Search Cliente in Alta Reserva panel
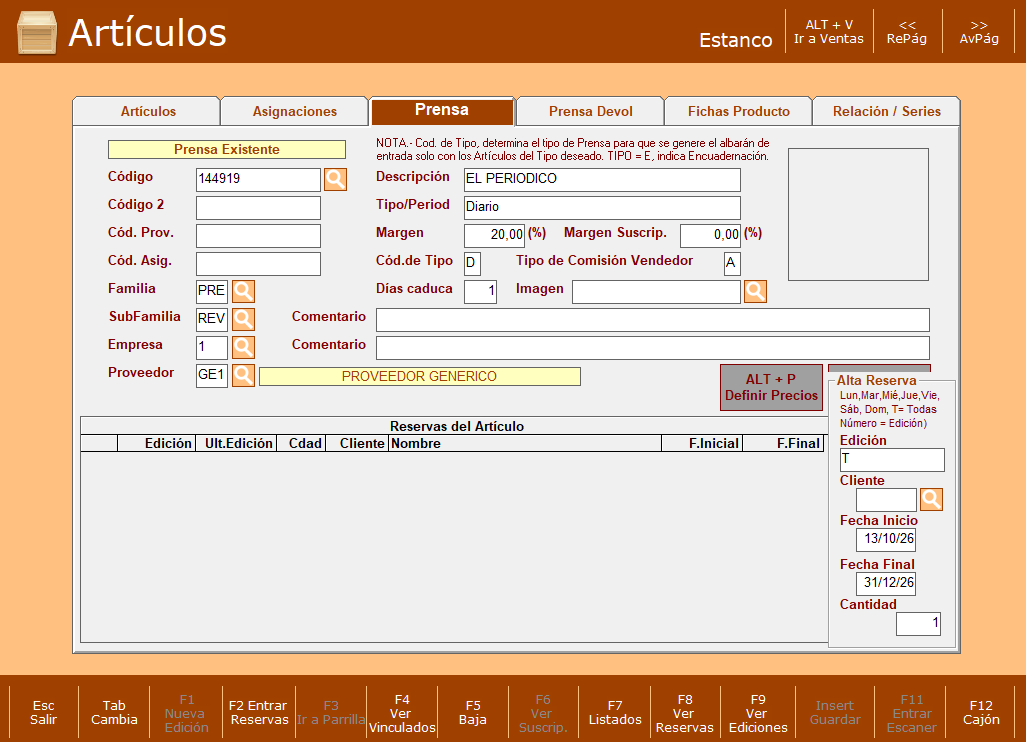 931,499
